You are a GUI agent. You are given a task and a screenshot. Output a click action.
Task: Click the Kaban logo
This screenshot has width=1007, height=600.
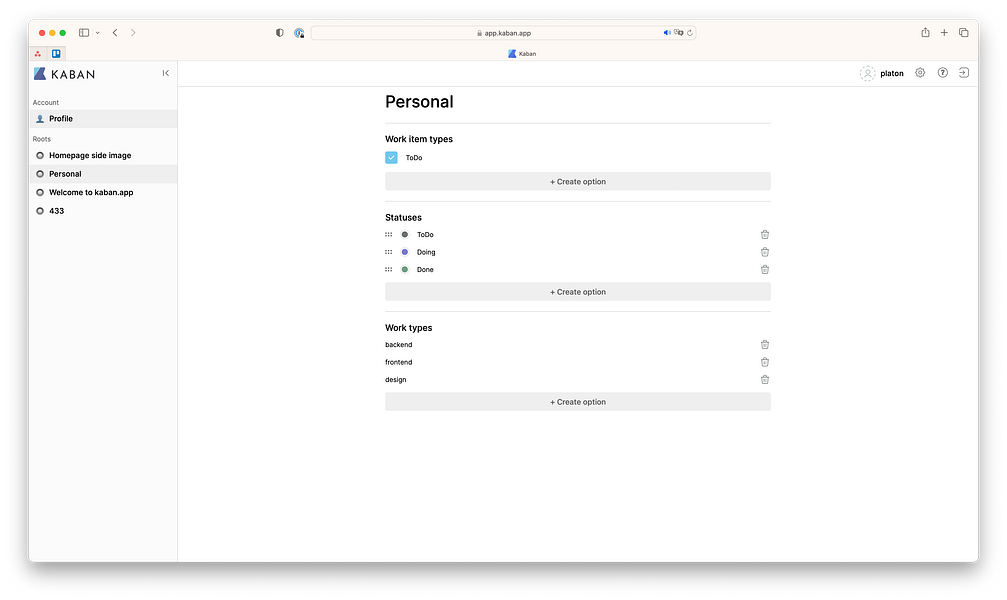[64, 74]
